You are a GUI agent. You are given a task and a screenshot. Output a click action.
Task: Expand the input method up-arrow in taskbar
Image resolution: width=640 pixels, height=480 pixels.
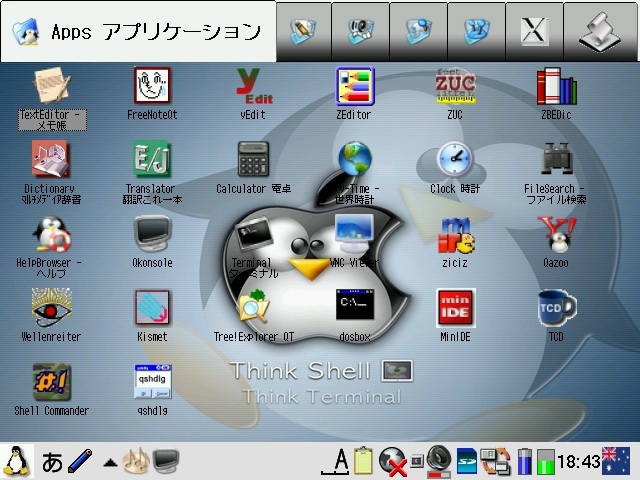tap(110, 462)
